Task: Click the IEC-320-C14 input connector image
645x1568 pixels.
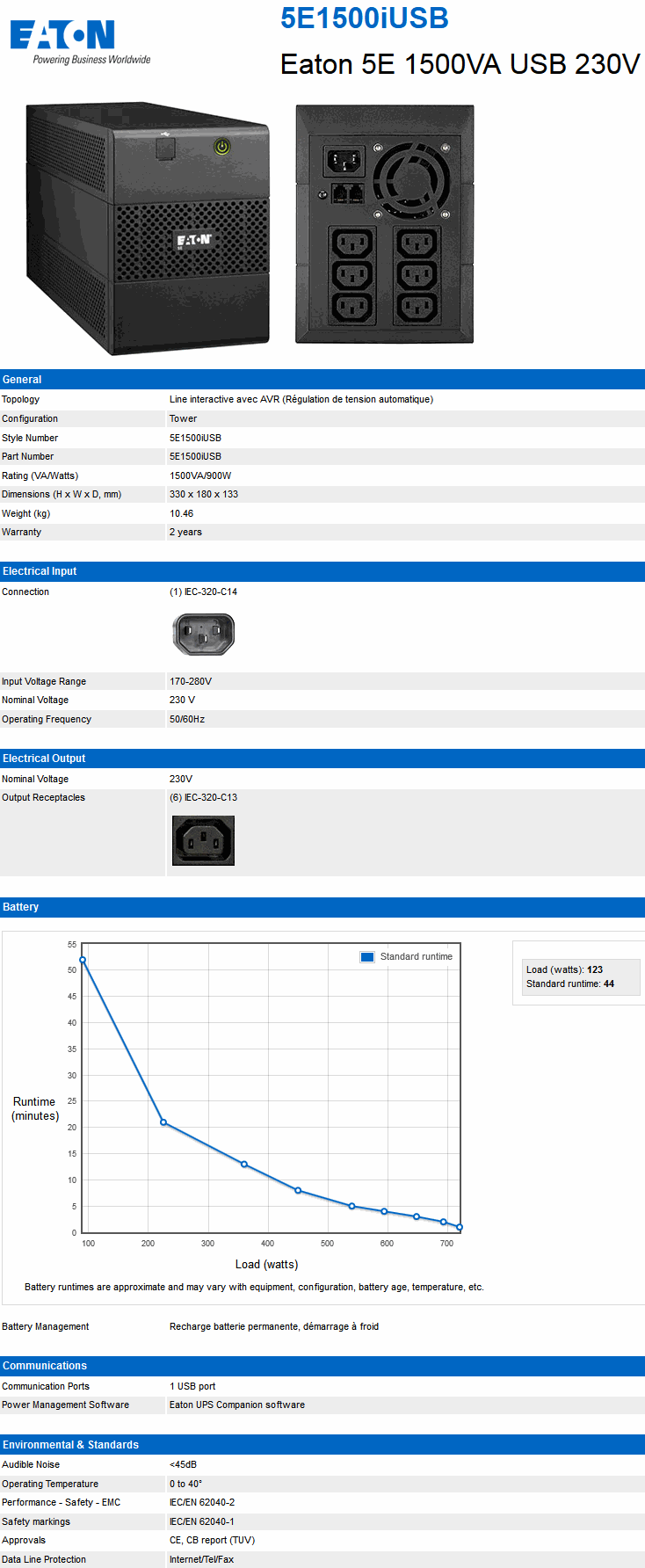Action: tap(203, 634)
